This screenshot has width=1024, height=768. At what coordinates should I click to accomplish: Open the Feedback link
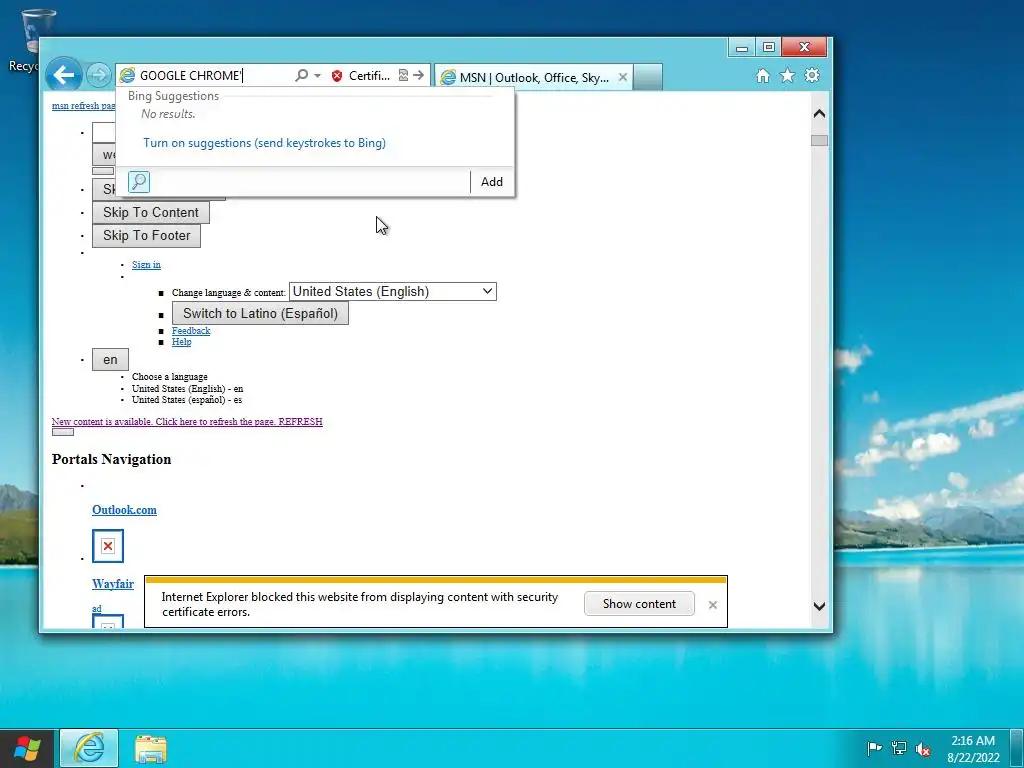pyautogui.click(x=191, y=330)
